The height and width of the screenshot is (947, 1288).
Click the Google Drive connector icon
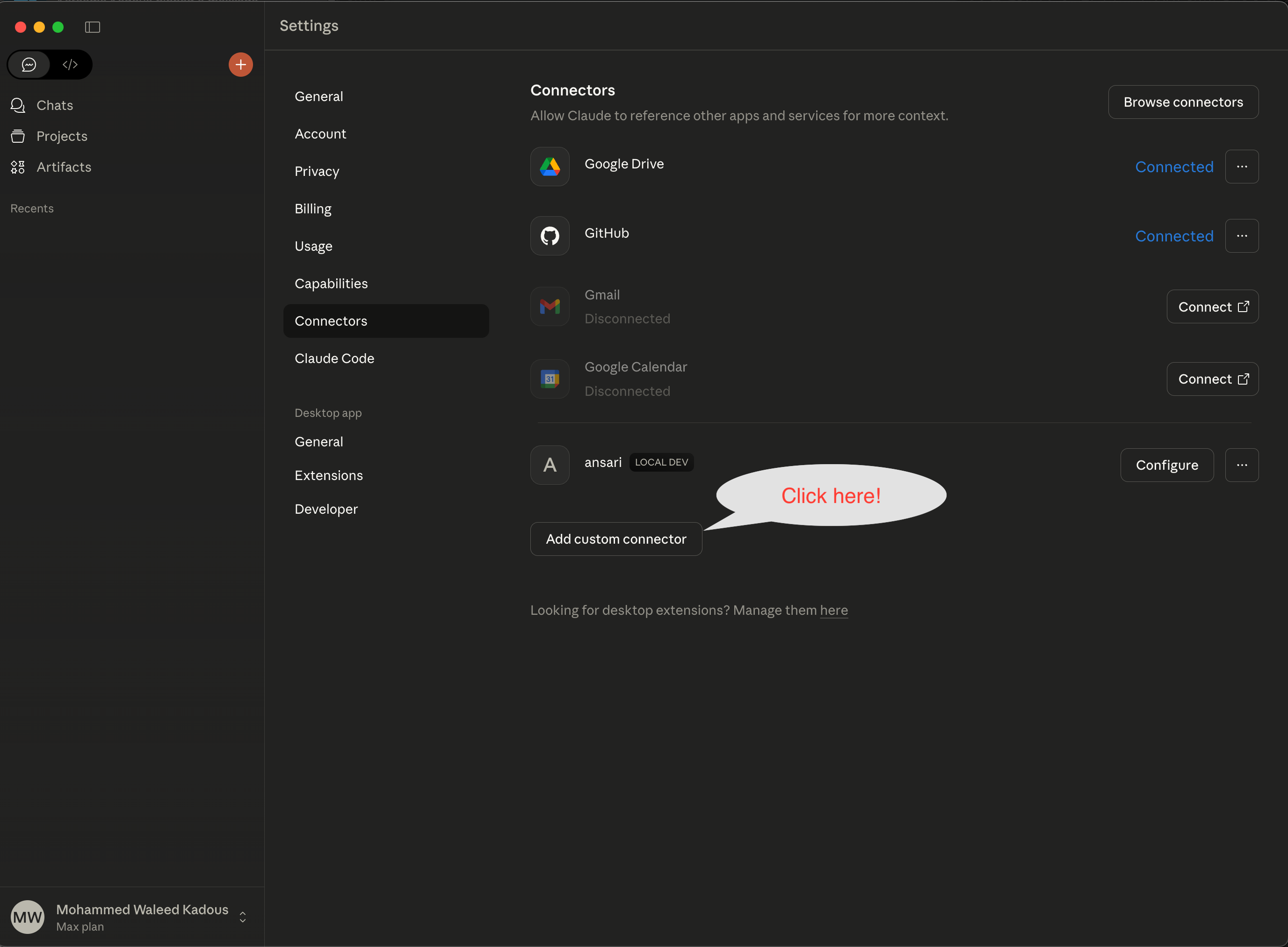(550, 166)
